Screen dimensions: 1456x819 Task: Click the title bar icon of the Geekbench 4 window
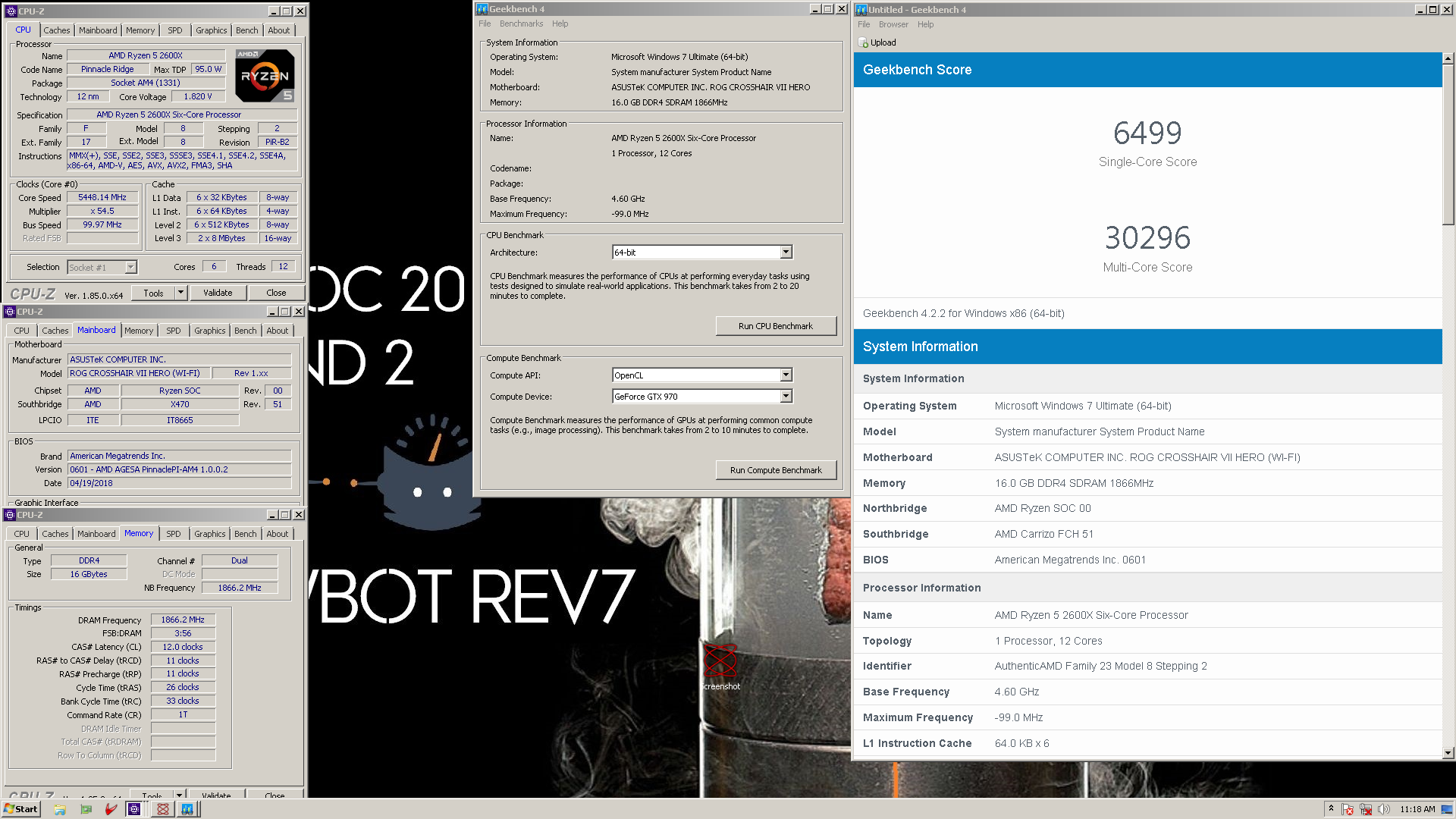pos(482,9)
